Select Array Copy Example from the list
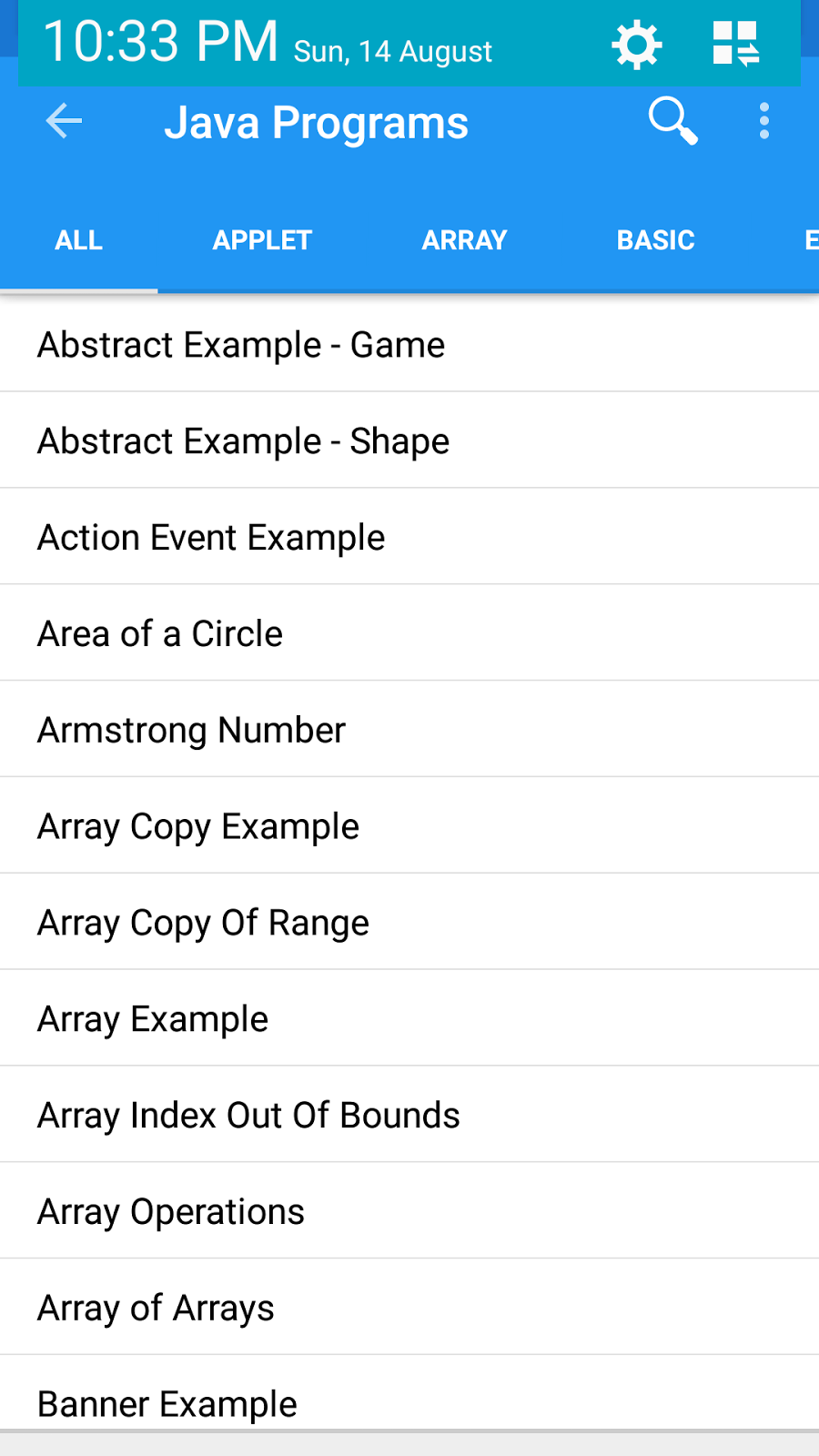Viewport: 819px width, 1456px height. pos(197,825)
